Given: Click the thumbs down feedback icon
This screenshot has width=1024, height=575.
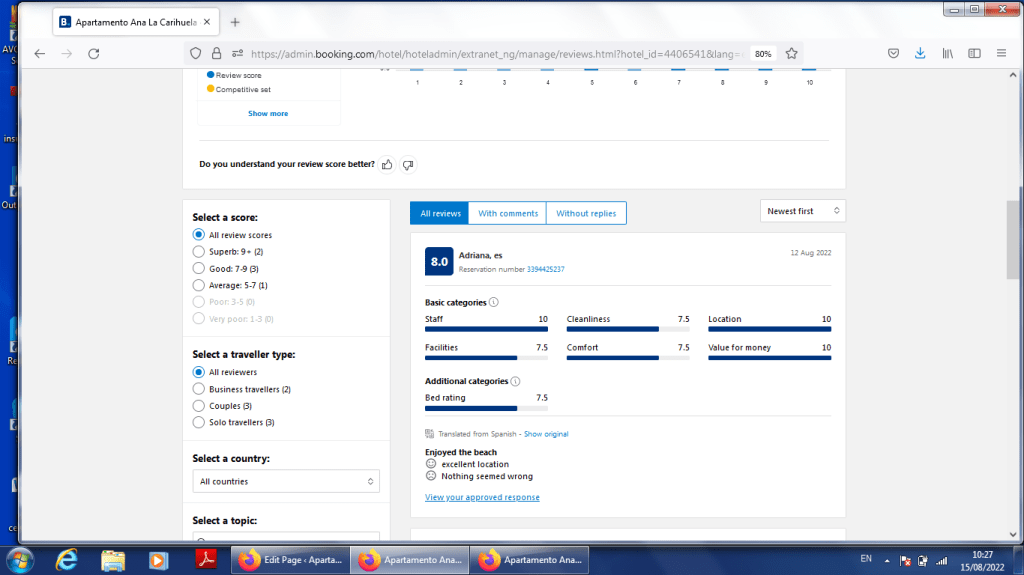Looking at the screenshot, I should coord(408,164).
